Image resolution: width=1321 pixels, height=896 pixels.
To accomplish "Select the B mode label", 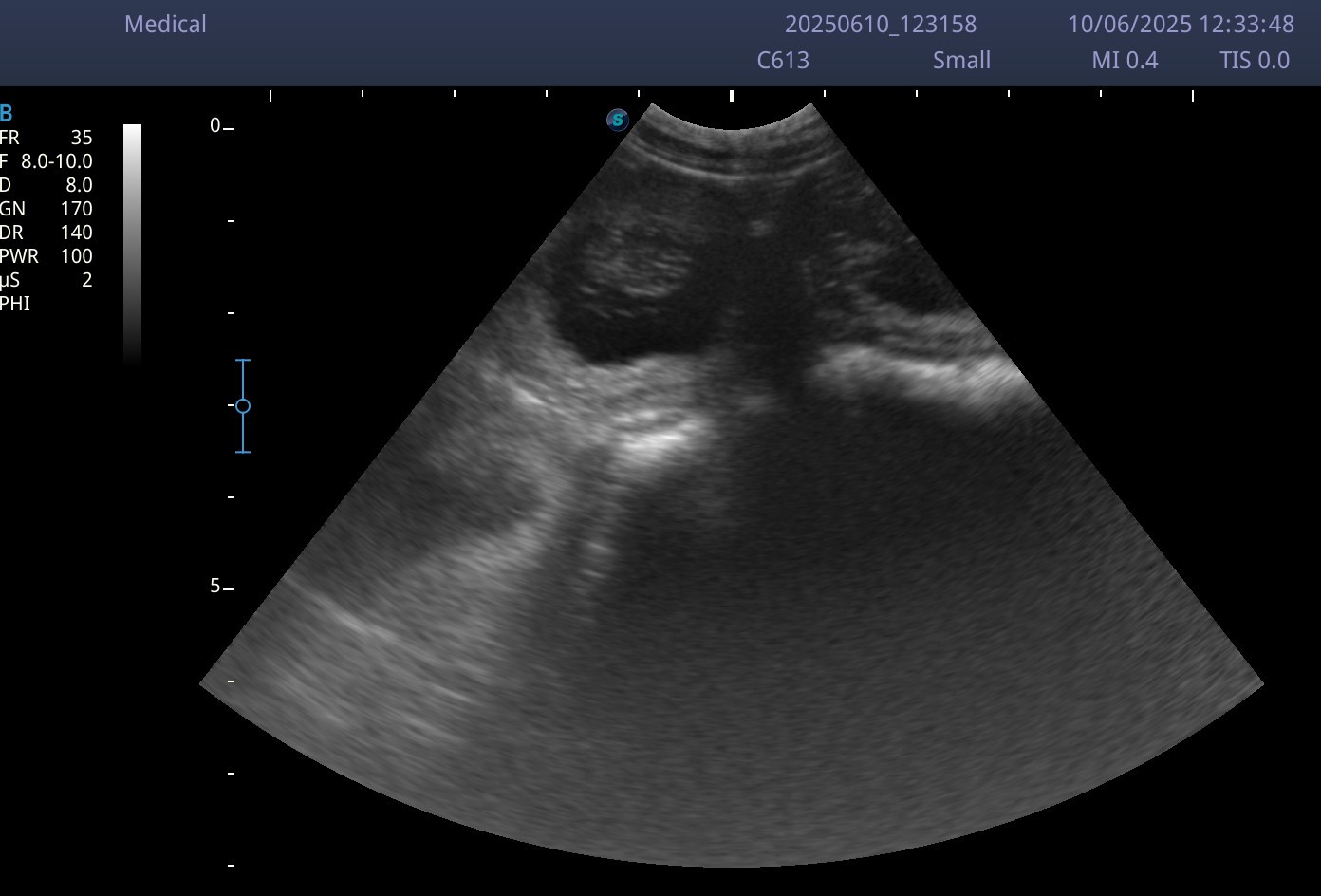I will [6, 115].
